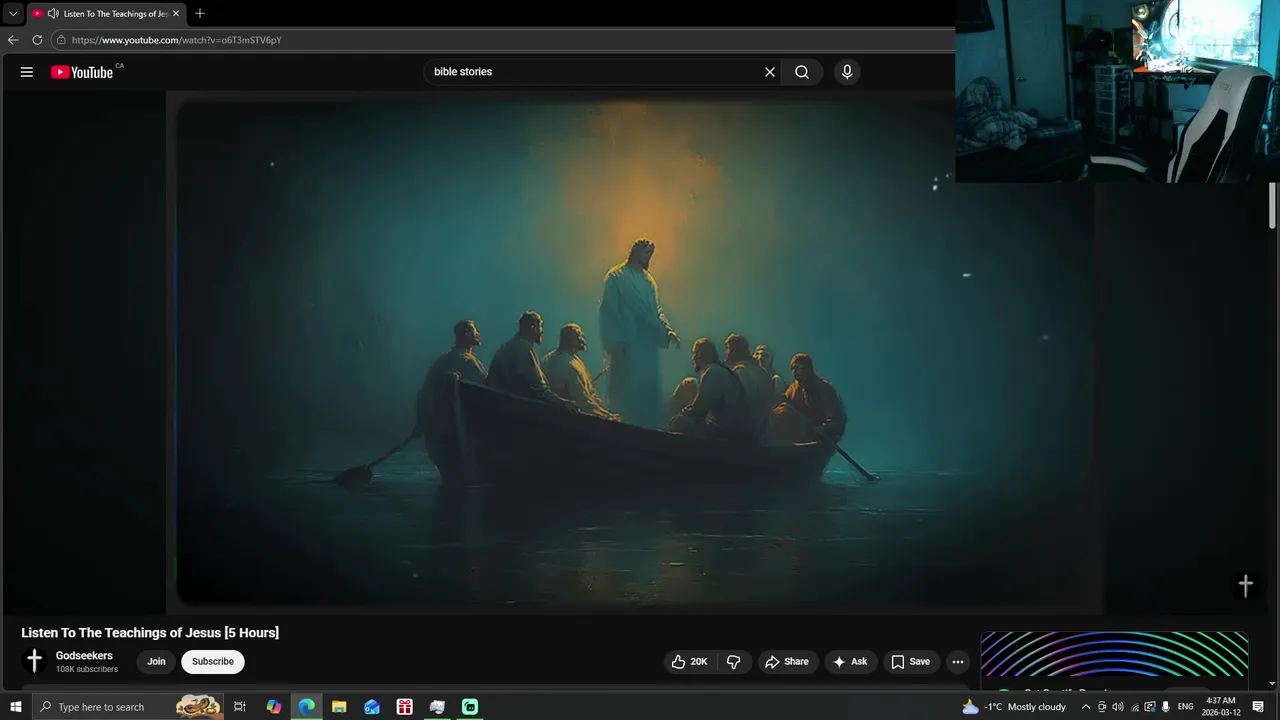
Task: Reload the page in the browser
Action: point(37,40)
